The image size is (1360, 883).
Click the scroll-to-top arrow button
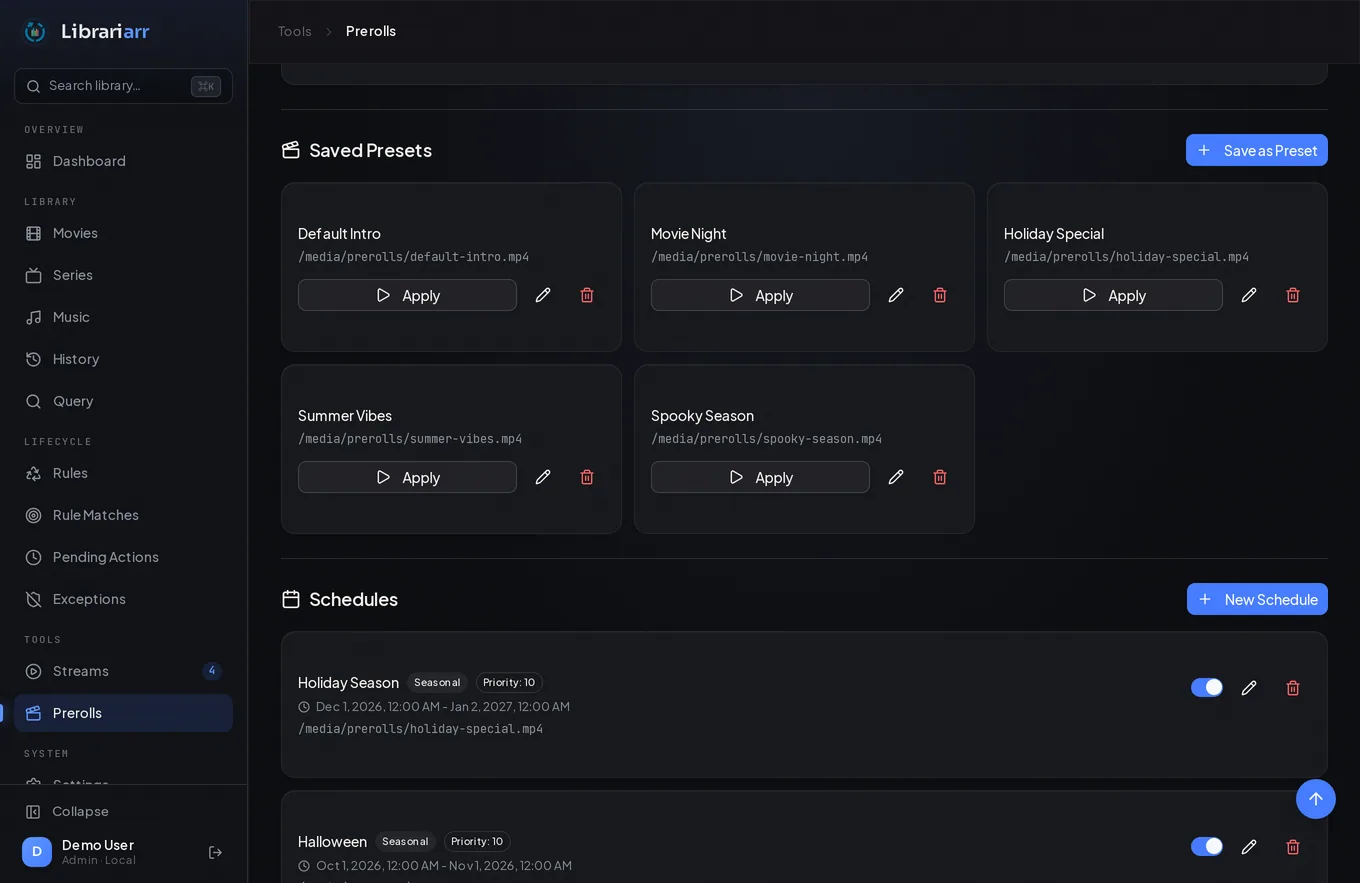[x=1316, y=799]
